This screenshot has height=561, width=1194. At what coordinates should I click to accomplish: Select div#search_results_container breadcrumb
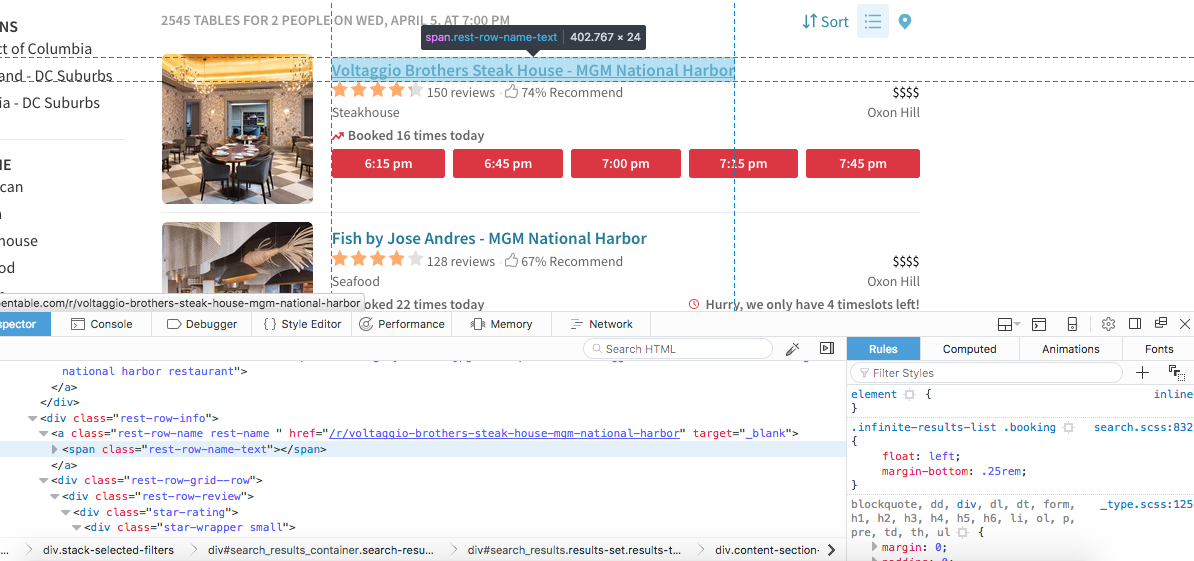tap(320, 550)
